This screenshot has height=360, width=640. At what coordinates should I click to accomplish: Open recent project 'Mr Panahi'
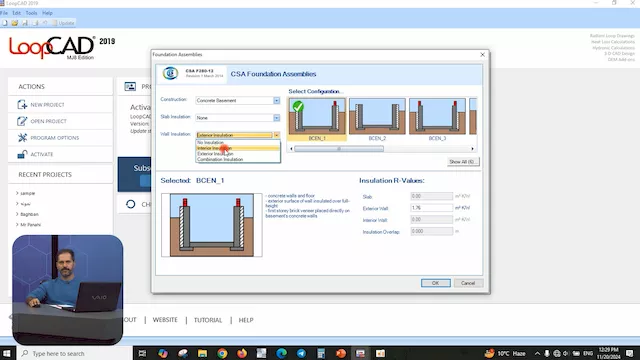(30, 224)
